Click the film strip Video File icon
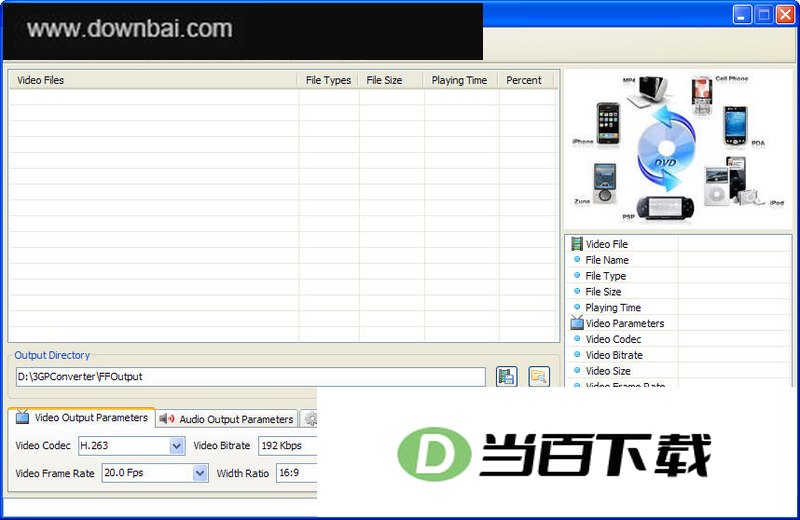Screen dimensions: 800x520 [x=577, y=244]
